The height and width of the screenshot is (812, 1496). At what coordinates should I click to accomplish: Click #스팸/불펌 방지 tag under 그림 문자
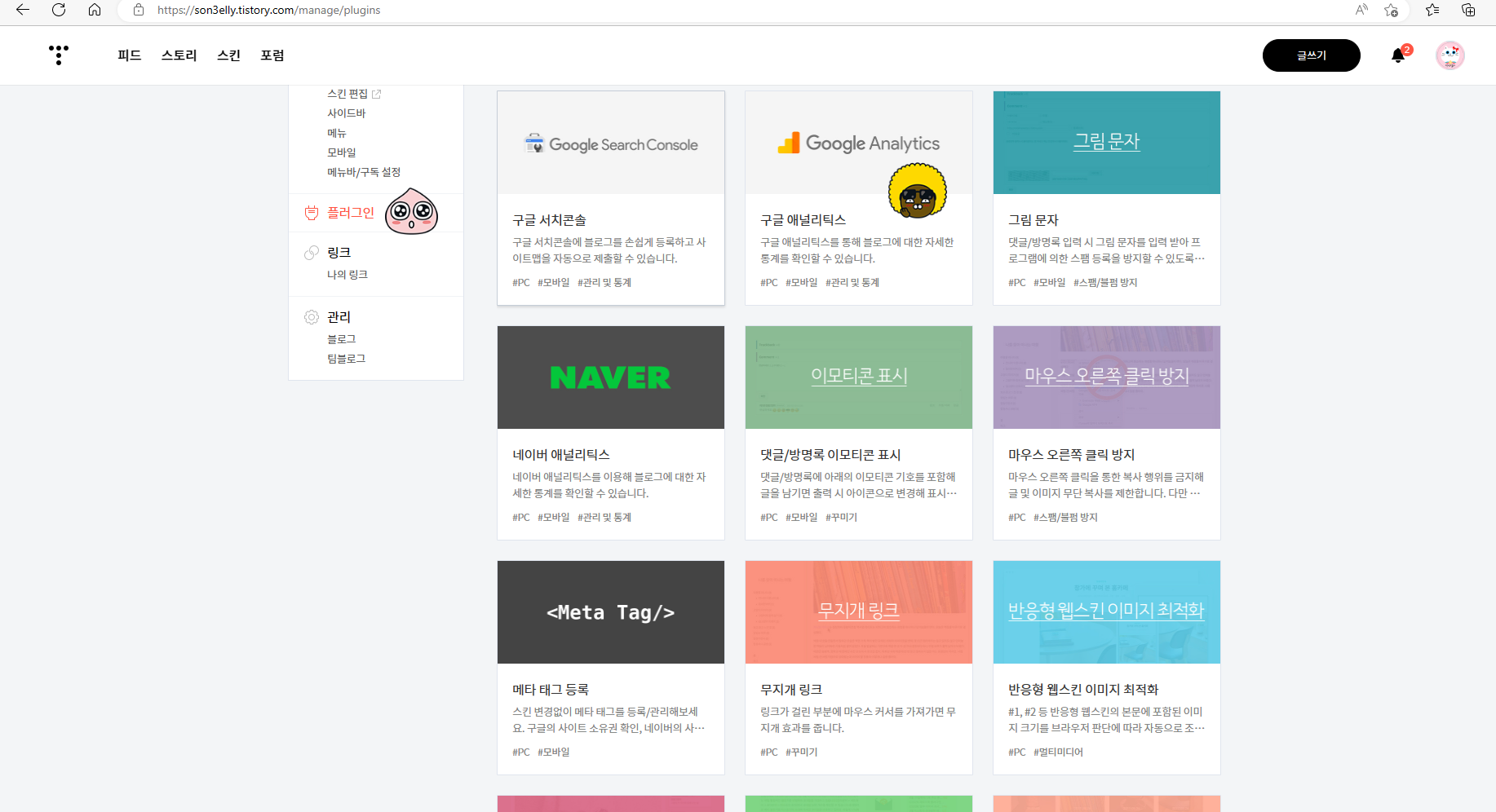pyautogui.click(x=1105, y=283)
